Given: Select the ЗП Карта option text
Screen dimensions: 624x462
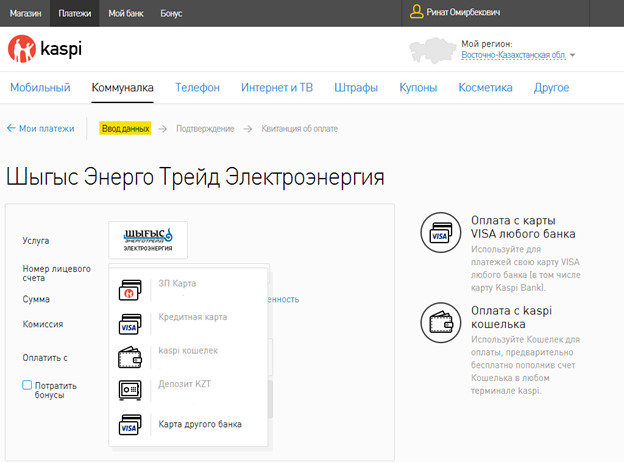Looking at the screenshot, I should pyautogui.click(x=177, y=283).
